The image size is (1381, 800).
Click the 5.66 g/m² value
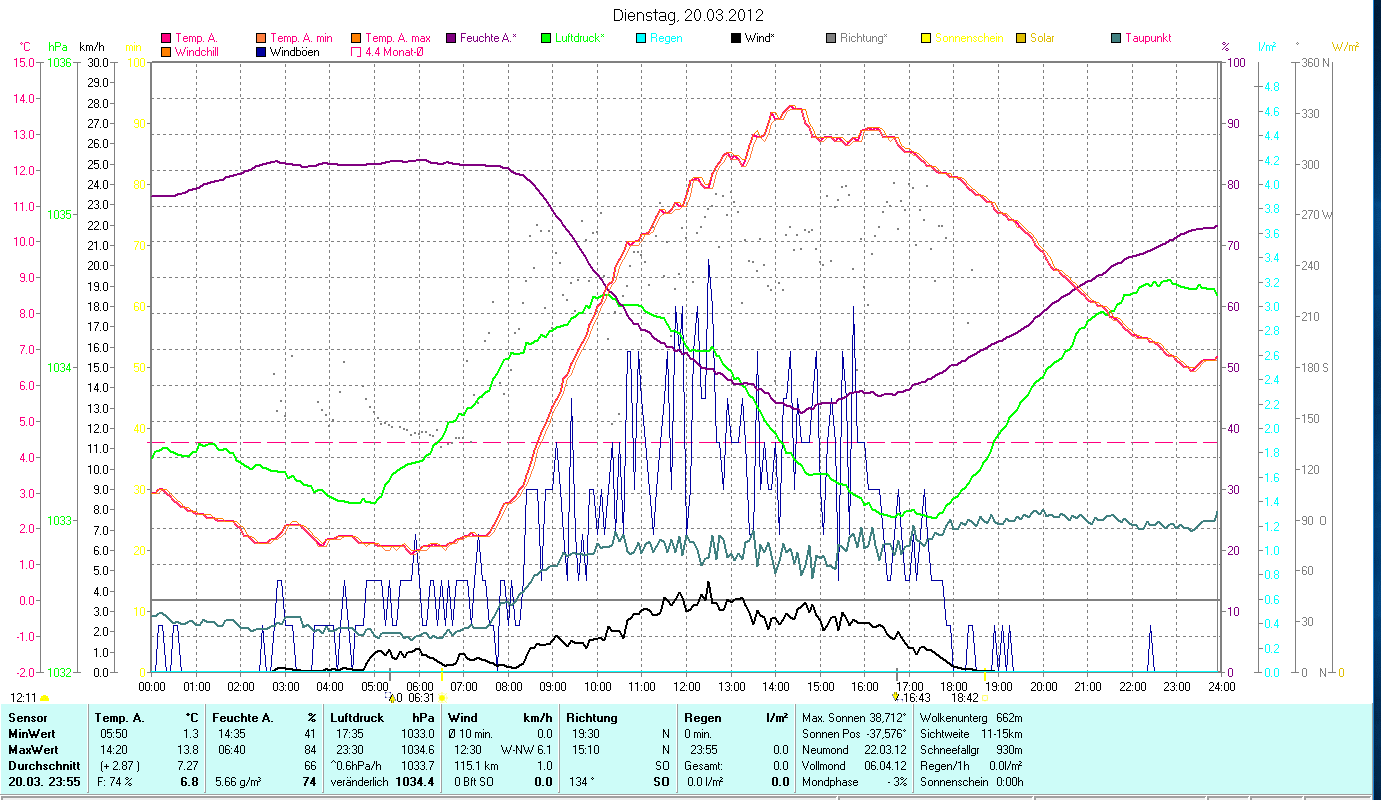239,781
